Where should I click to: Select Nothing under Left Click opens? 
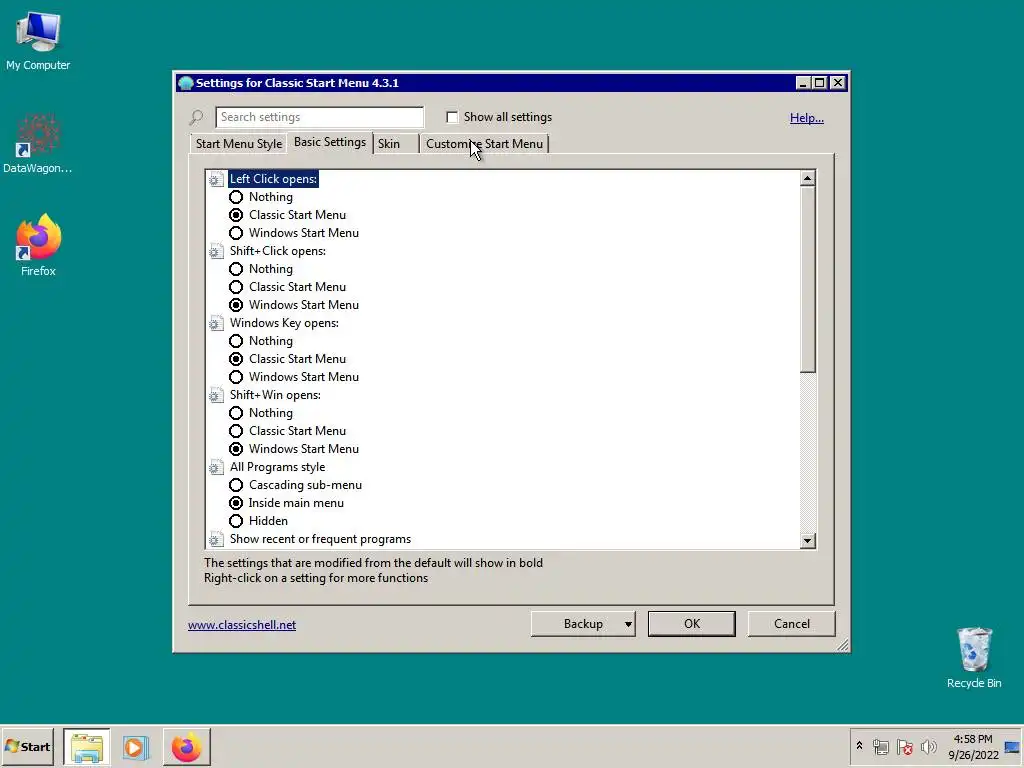(x=236, y=197)
